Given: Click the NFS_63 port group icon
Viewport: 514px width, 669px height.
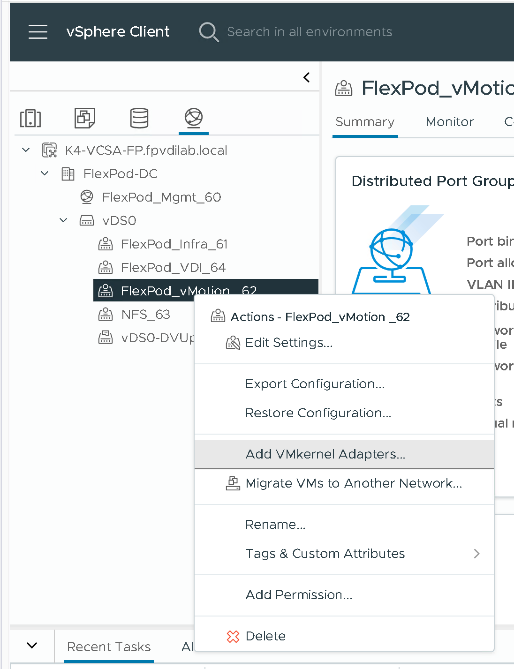Looking at the screenshot, I should click(105, 314).
